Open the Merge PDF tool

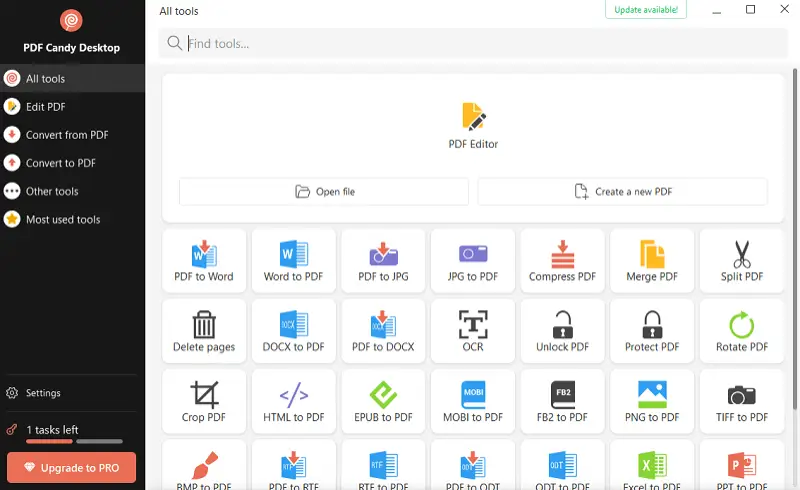click(652, 261)
